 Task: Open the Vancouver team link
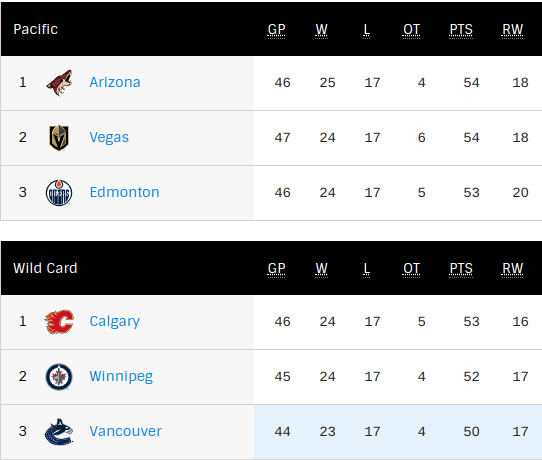(125, 431)
